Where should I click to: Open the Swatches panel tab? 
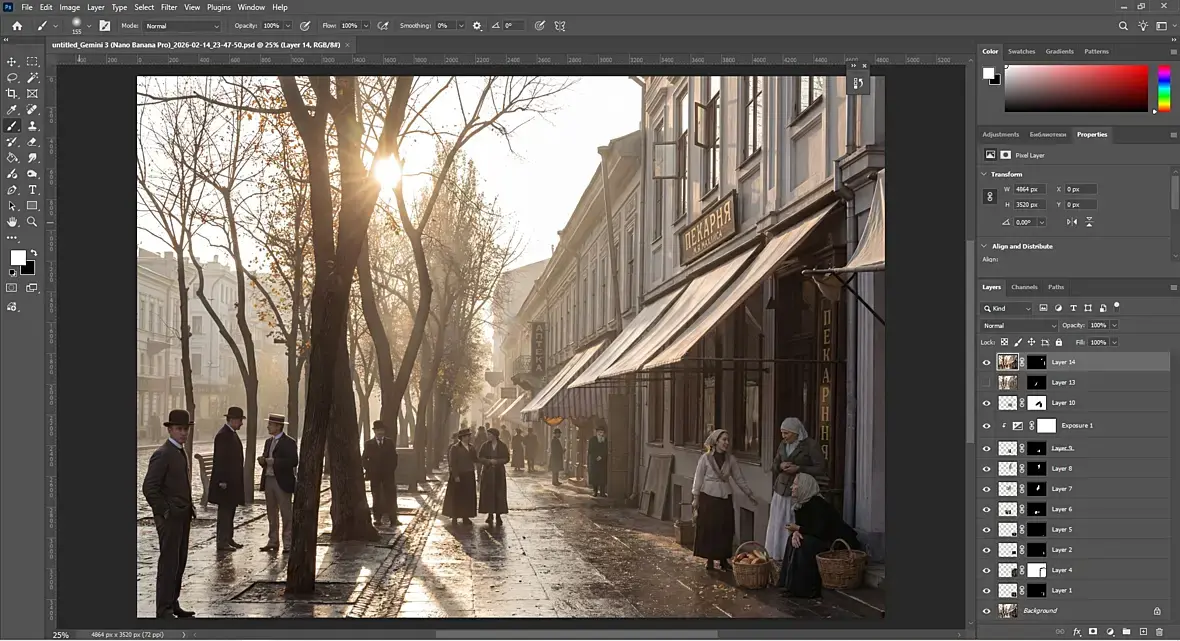coord(1021,51)
